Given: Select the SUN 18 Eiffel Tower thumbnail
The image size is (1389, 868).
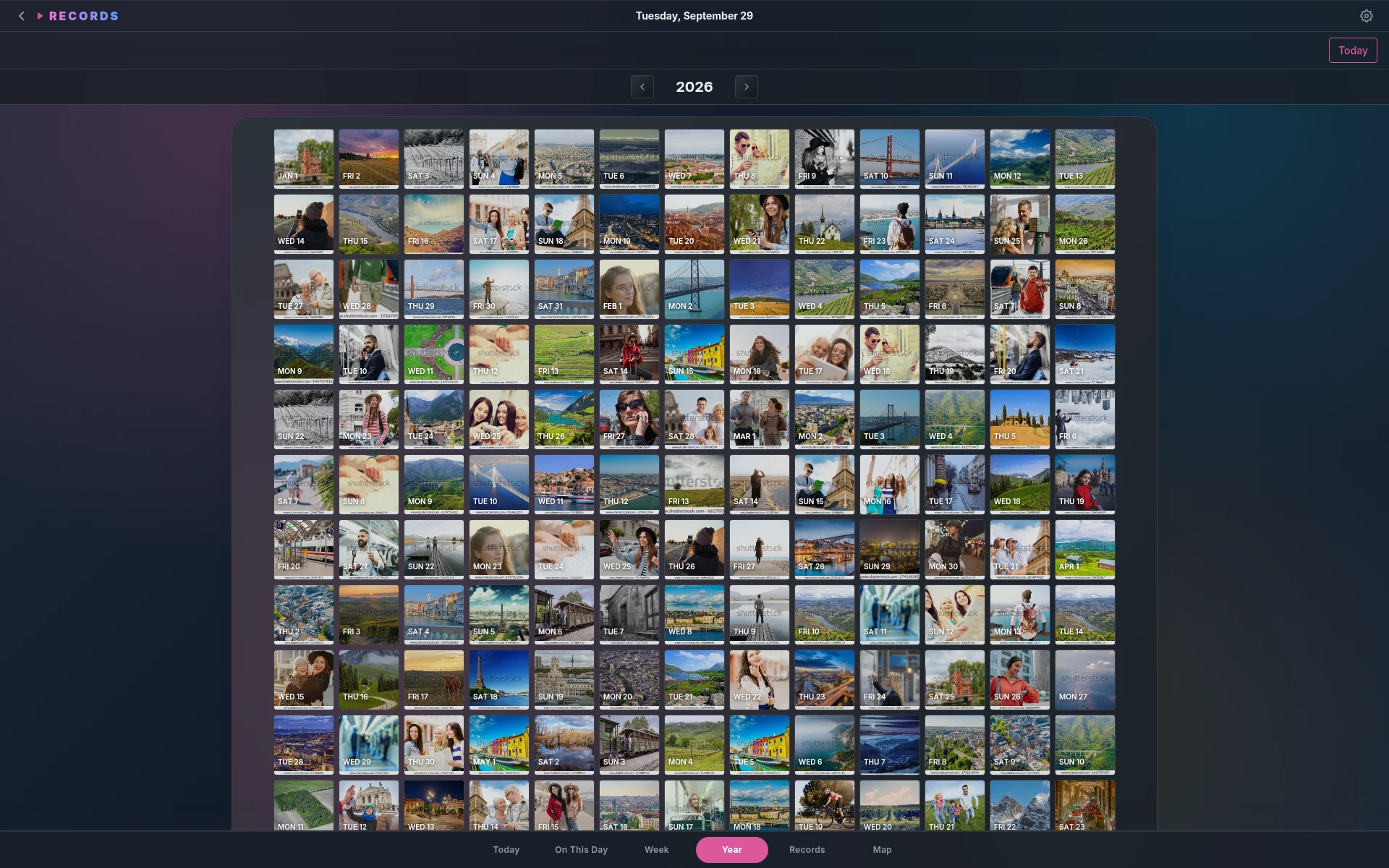Looking at the screenshot, I should (x=564, y=224).
